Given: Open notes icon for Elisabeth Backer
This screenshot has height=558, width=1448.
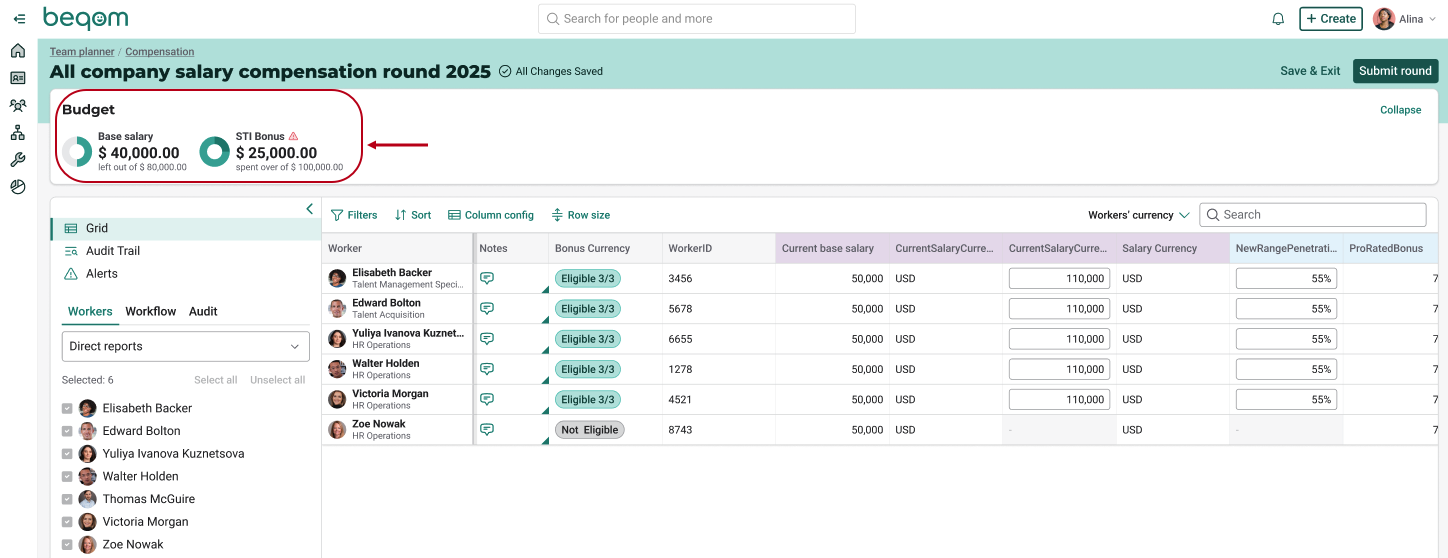Looking at the screenshot, I should point(487,278).
